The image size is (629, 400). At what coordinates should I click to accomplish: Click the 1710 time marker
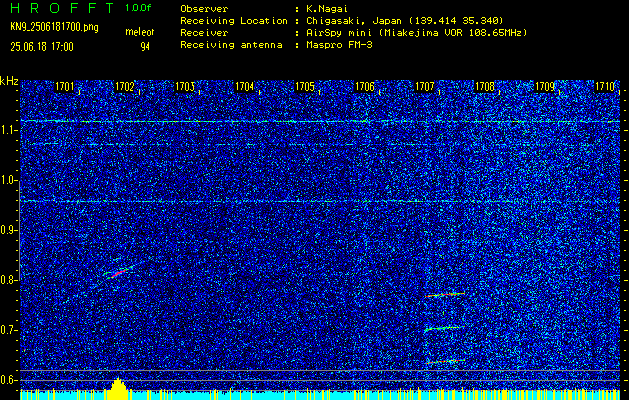pos(605,87)
